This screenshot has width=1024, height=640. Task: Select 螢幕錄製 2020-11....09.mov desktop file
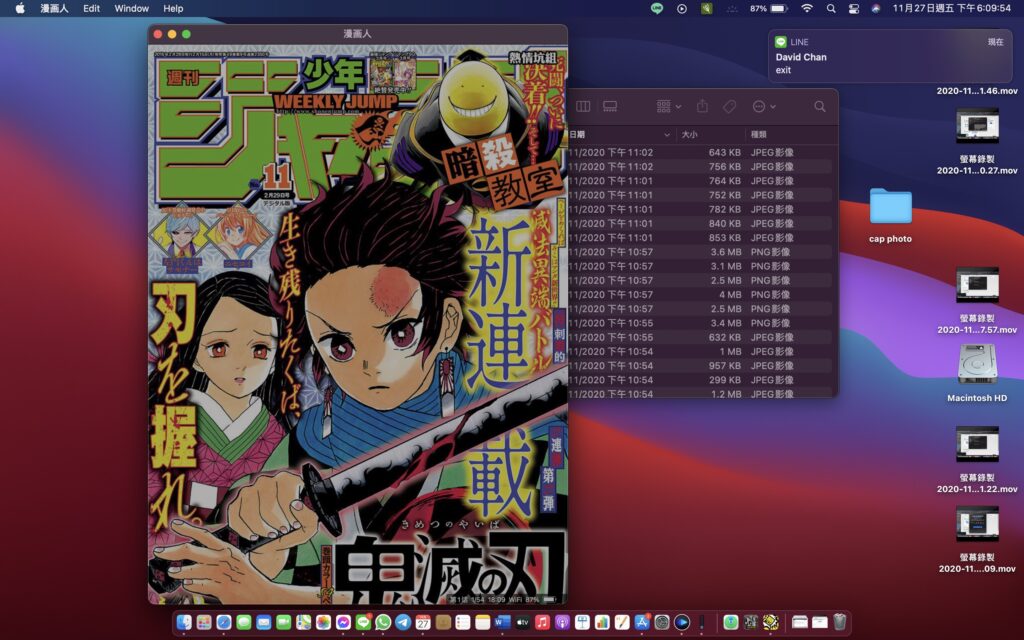pos(977,539)
